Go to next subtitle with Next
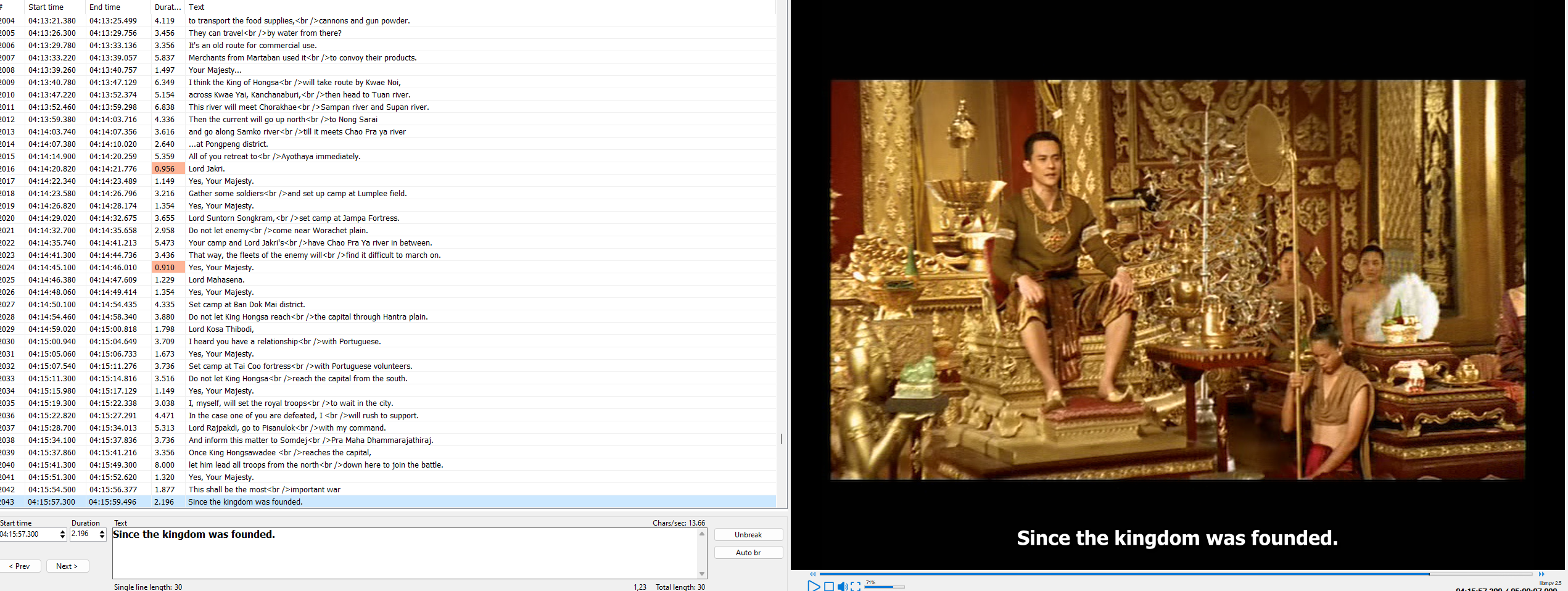 coord(67,566)
